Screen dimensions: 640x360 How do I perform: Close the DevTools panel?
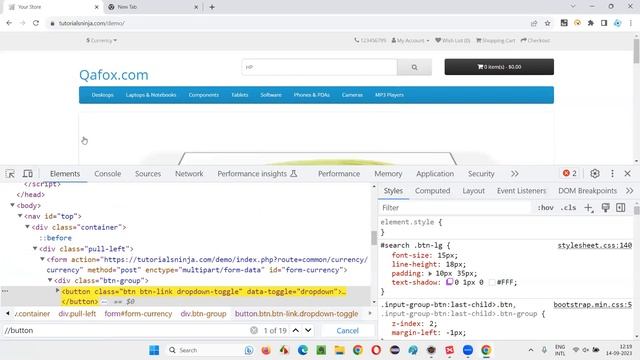(628, 173)
